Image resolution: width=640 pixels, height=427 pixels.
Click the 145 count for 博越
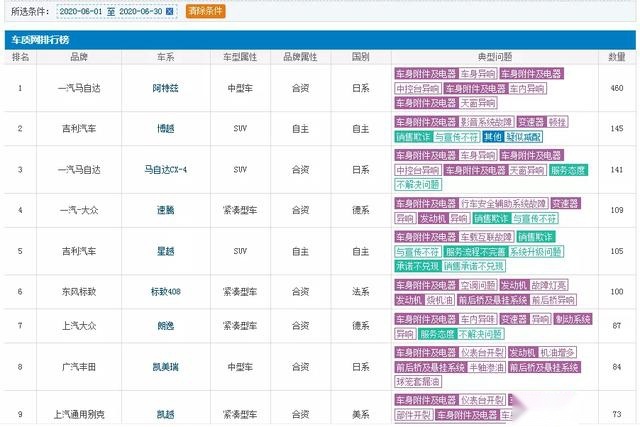pyautogui.click(x=617, y=129)
